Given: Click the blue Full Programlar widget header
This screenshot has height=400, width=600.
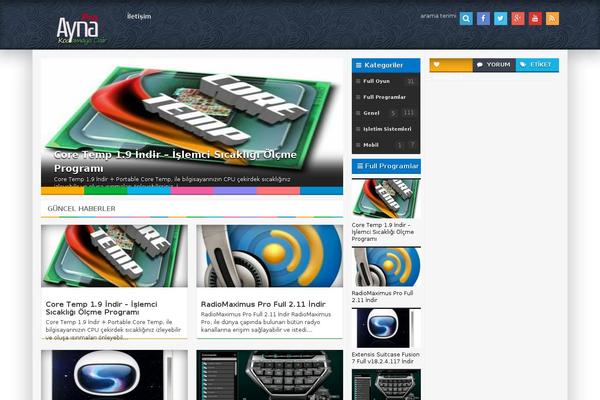Looking at the screenshot, I should click(386, 166).
